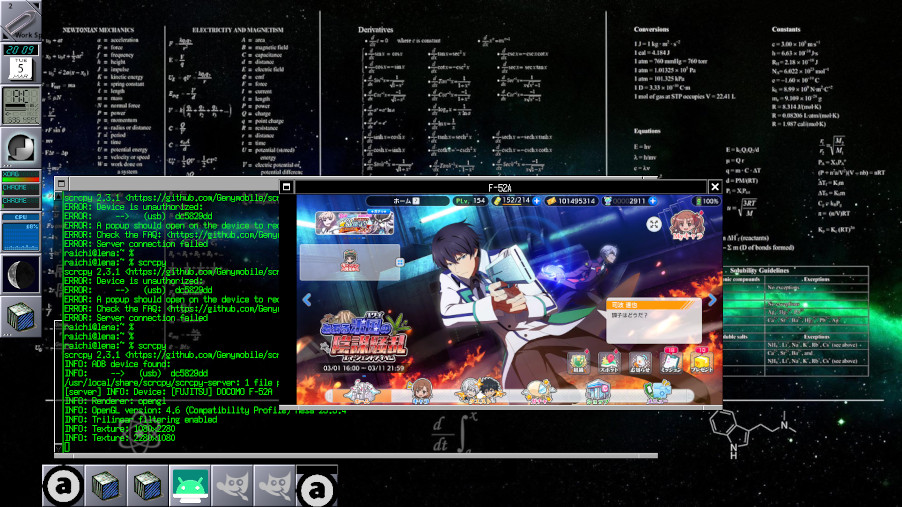Click the XORG monitor bar in dock
Screen dimensions: 902x507
click(x=21, y=176)
